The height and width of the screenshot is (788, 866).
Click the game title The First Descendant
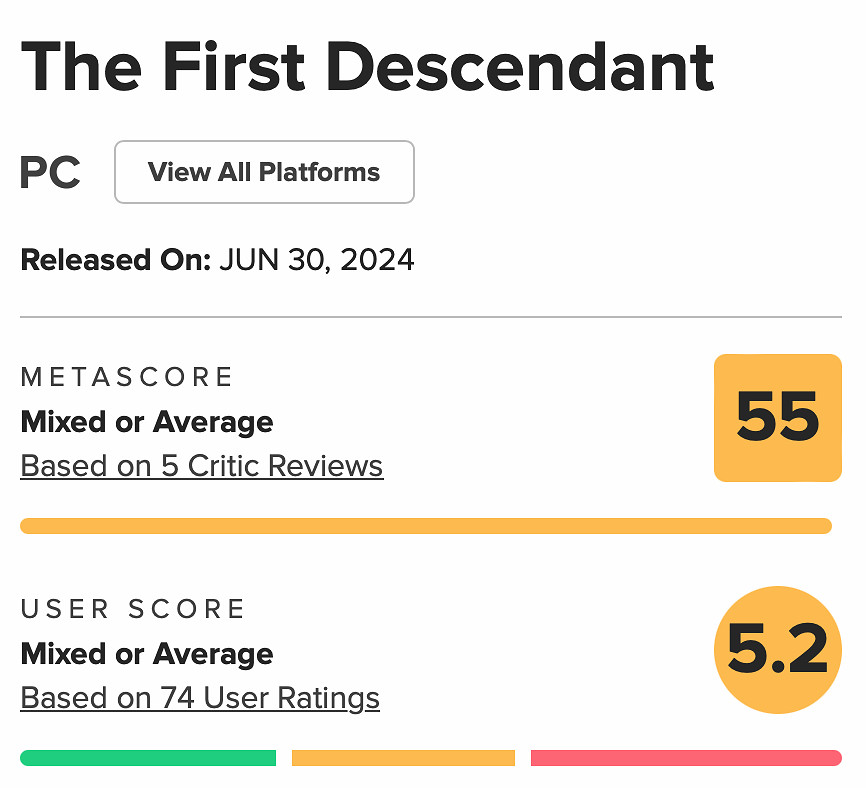(367, 68)
